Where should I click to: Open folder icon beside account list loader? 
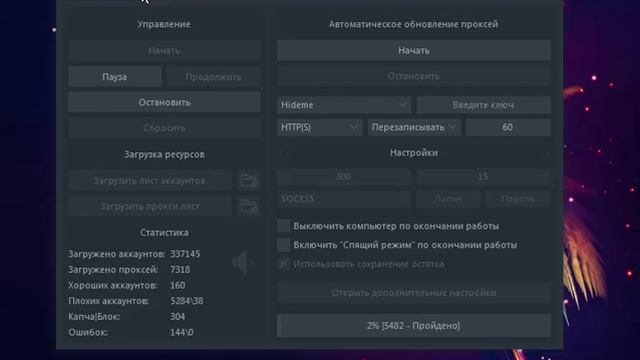tap(249, 180)
